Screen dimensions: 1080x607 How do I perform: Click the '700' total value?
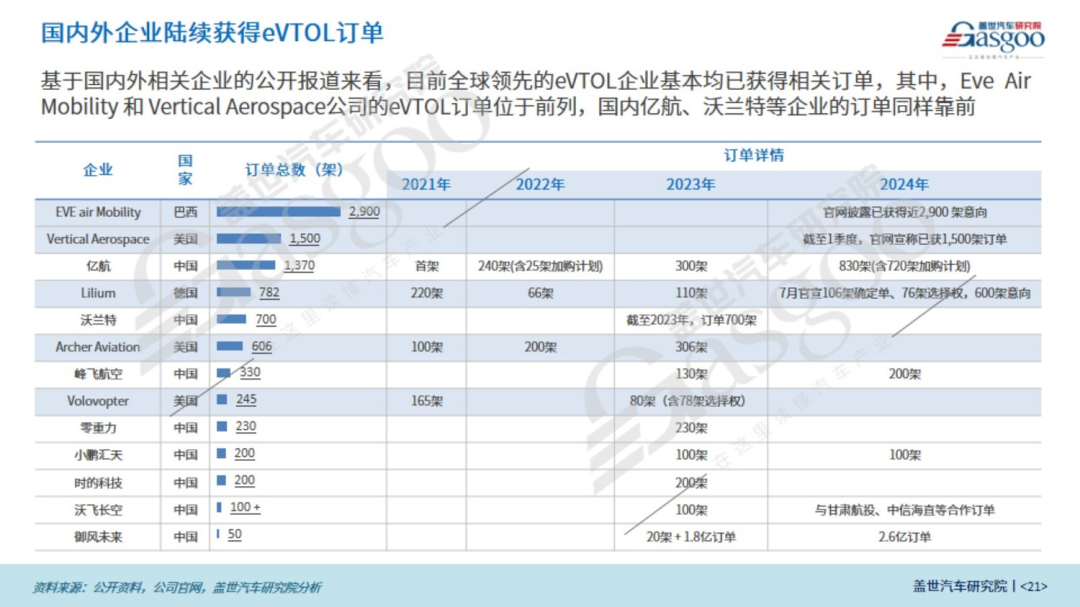(x=265, y=319)
